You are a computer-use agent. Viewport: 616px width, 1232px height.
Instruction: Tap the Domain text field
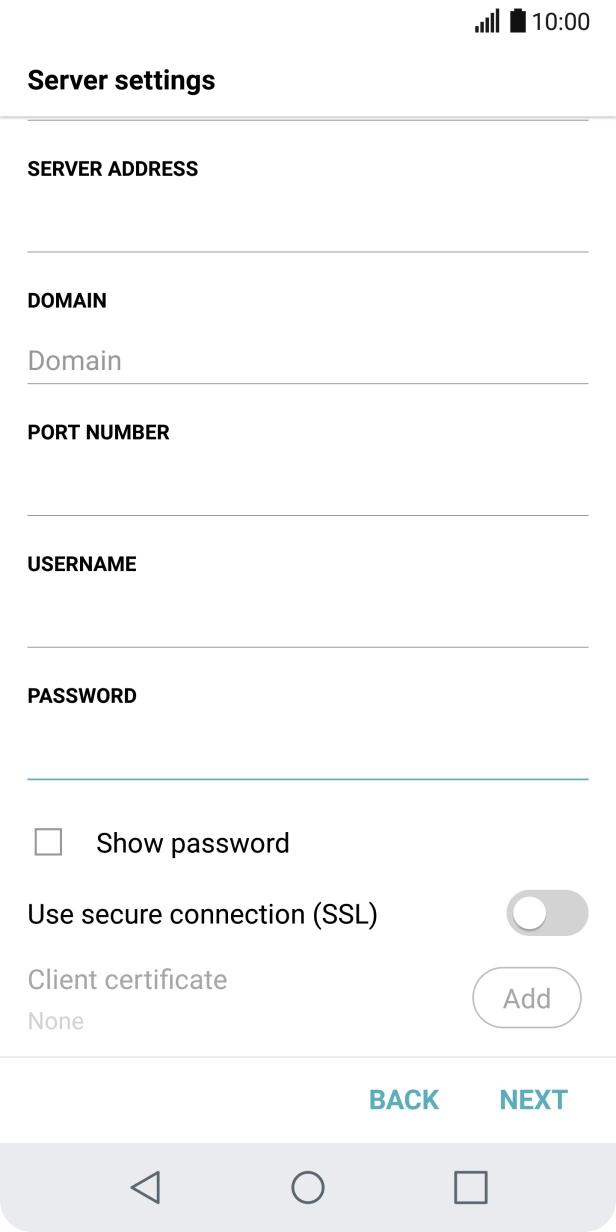point(307,360)
